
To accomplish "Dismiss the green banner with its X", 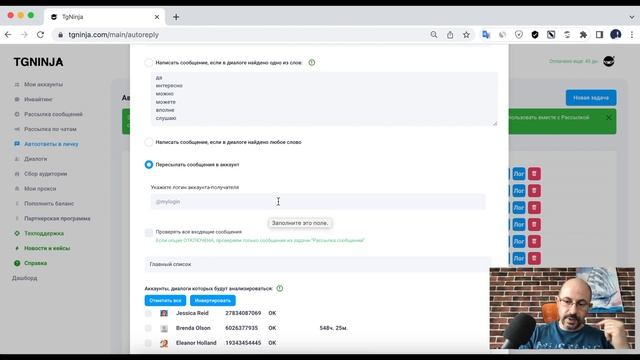I will click(x=609, y=118).
